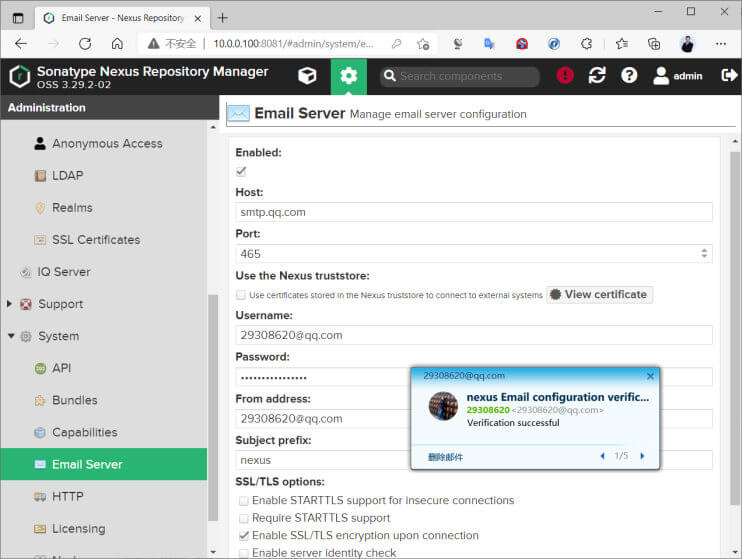The image size is (742, 559).
Task: Collapse the System tree node arrow
Action: (11, 336)
